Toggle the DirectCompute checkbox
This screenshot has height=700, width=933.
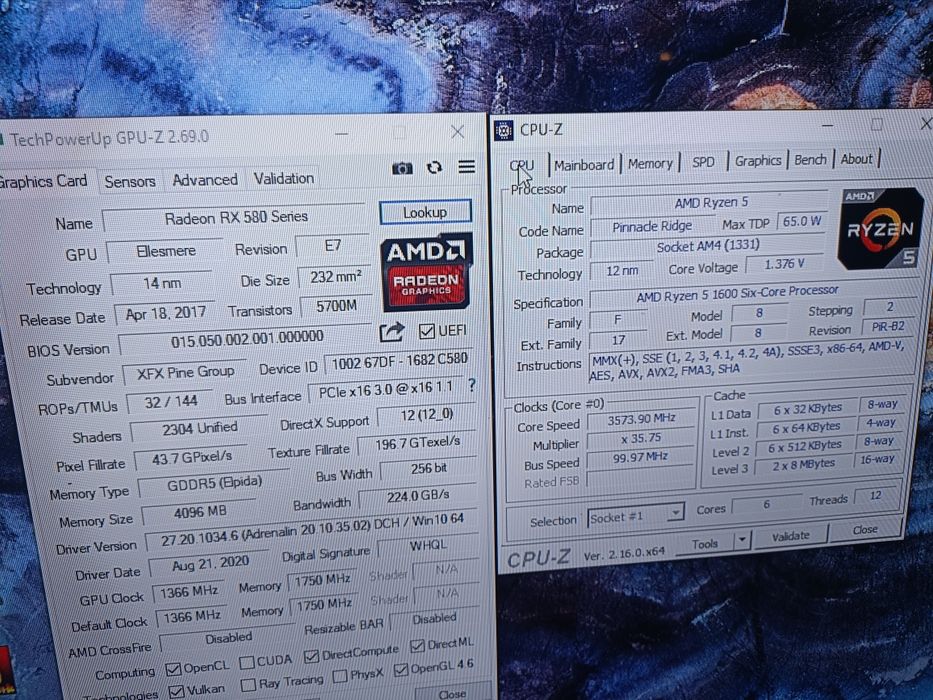pos(311,656)
